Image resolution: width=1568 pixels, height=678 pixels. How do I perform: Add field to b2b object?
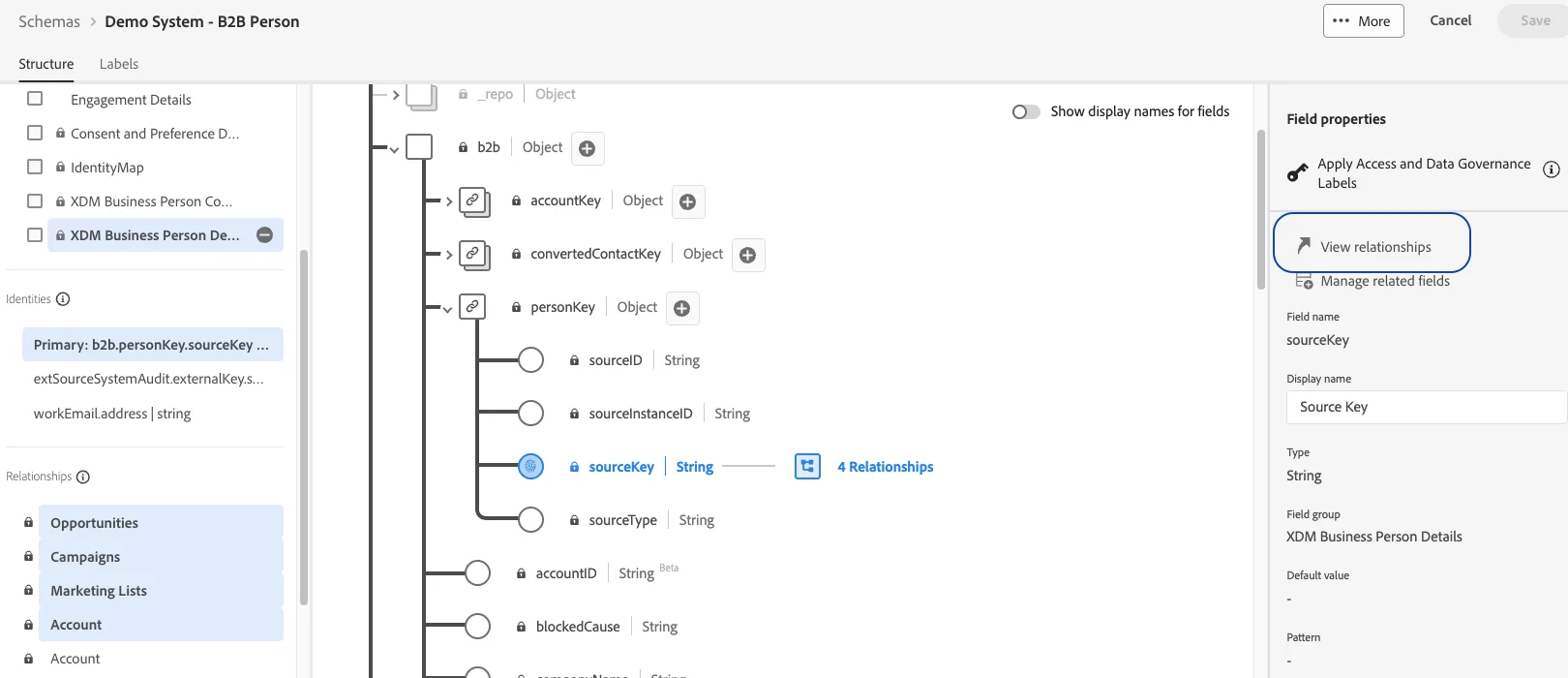click(587, 148)
